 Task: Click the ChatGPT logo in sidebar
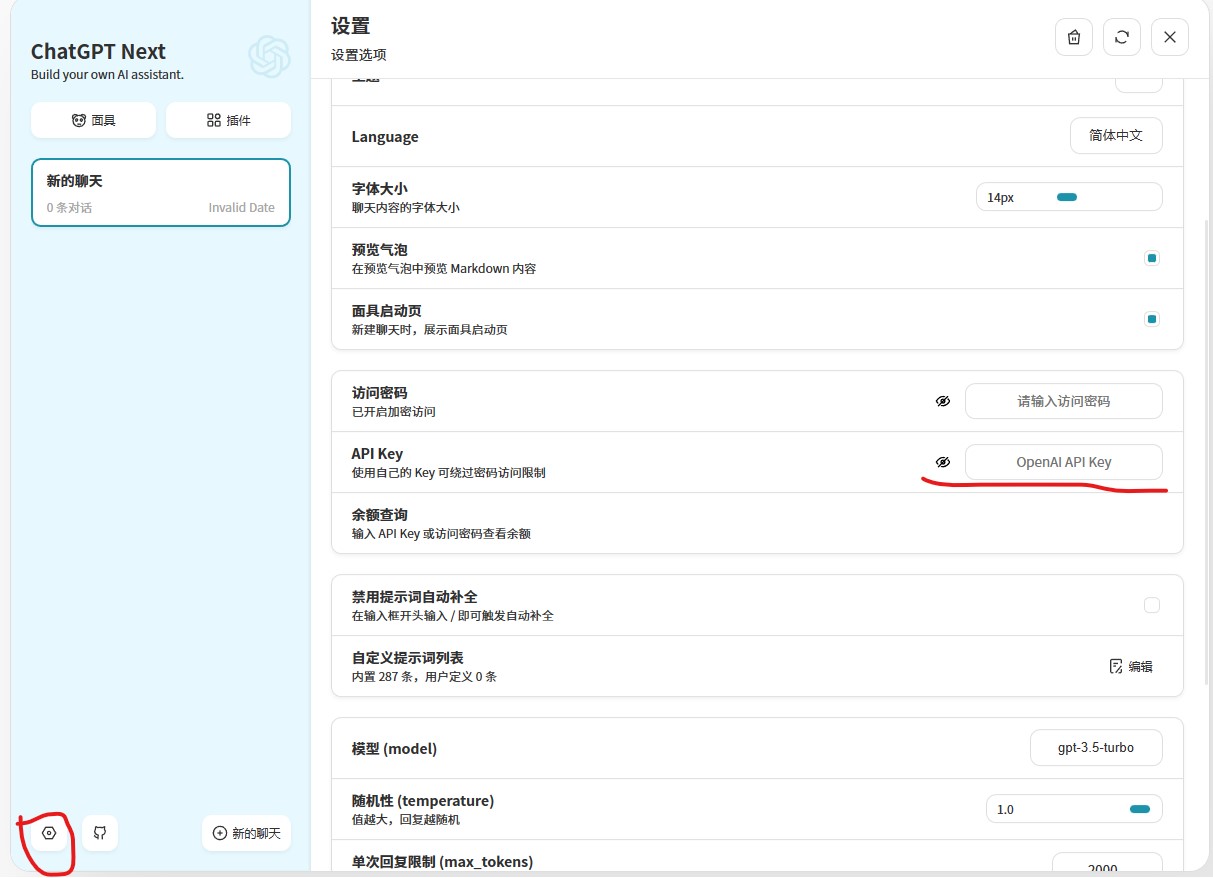269,57
